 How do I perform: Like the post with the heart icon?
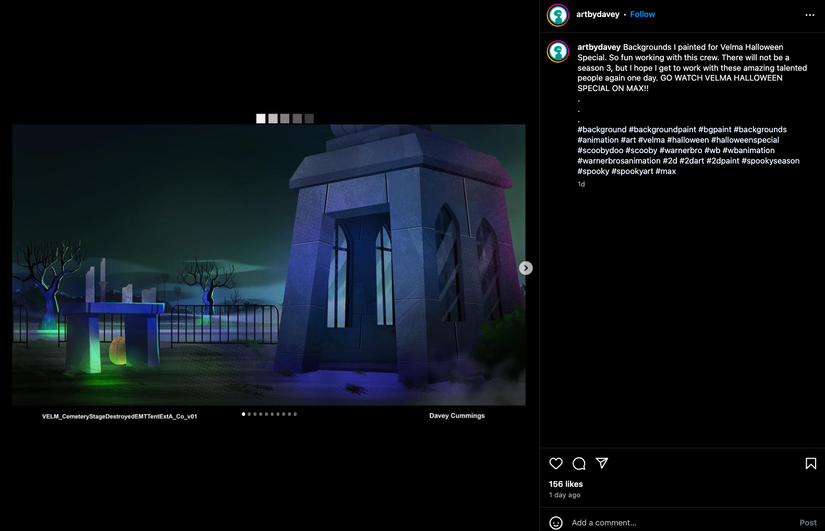(556, 463)
